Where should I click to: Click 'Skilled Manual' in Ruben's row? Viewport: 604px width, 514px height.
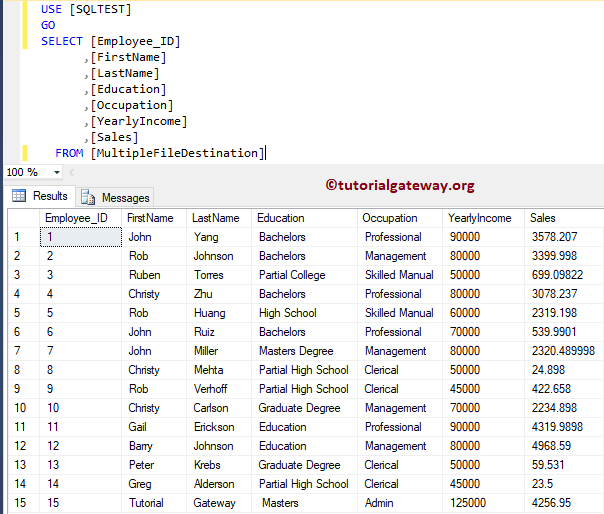click(399, 275)
